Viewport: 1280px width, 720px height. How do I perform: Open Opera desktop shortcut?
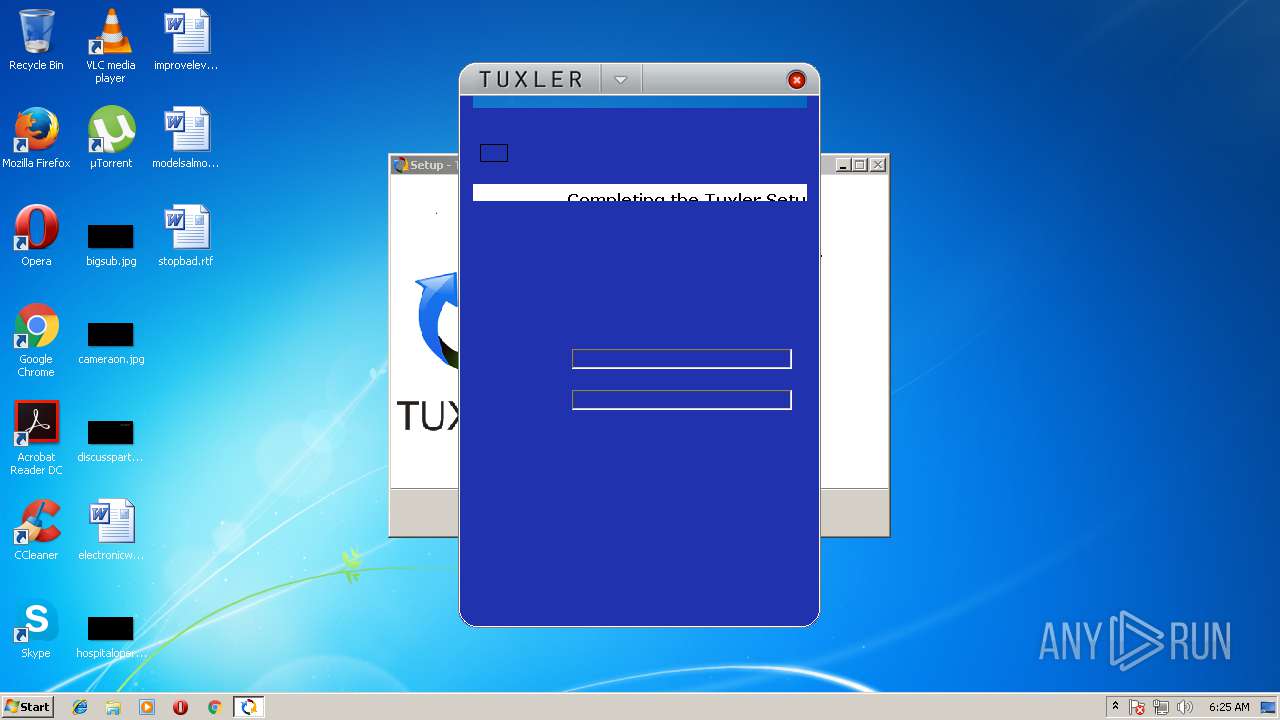pos(36,236)
